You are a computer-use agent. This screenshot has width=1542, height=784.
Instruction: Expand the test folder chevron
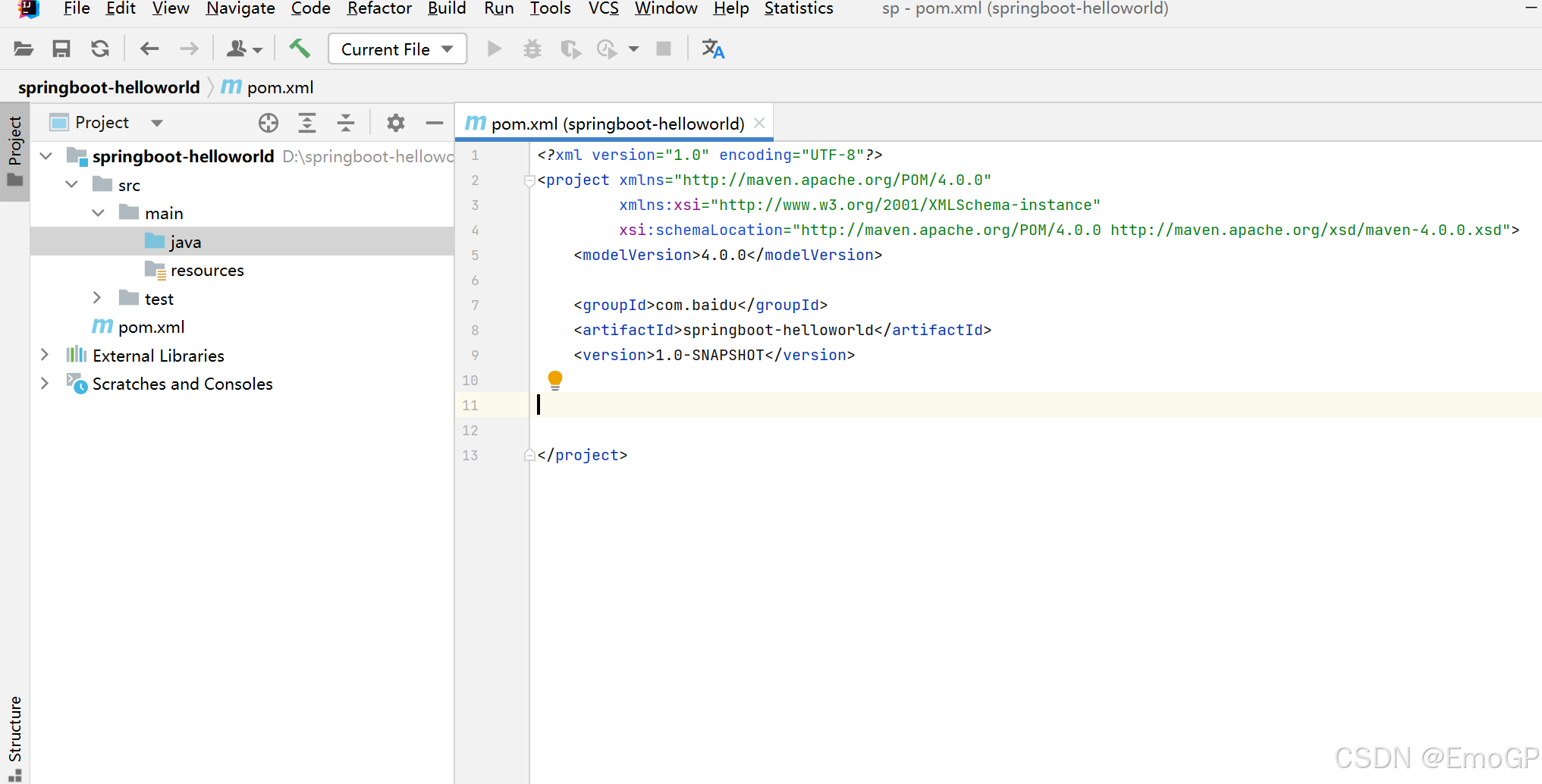tap(97, 298)
